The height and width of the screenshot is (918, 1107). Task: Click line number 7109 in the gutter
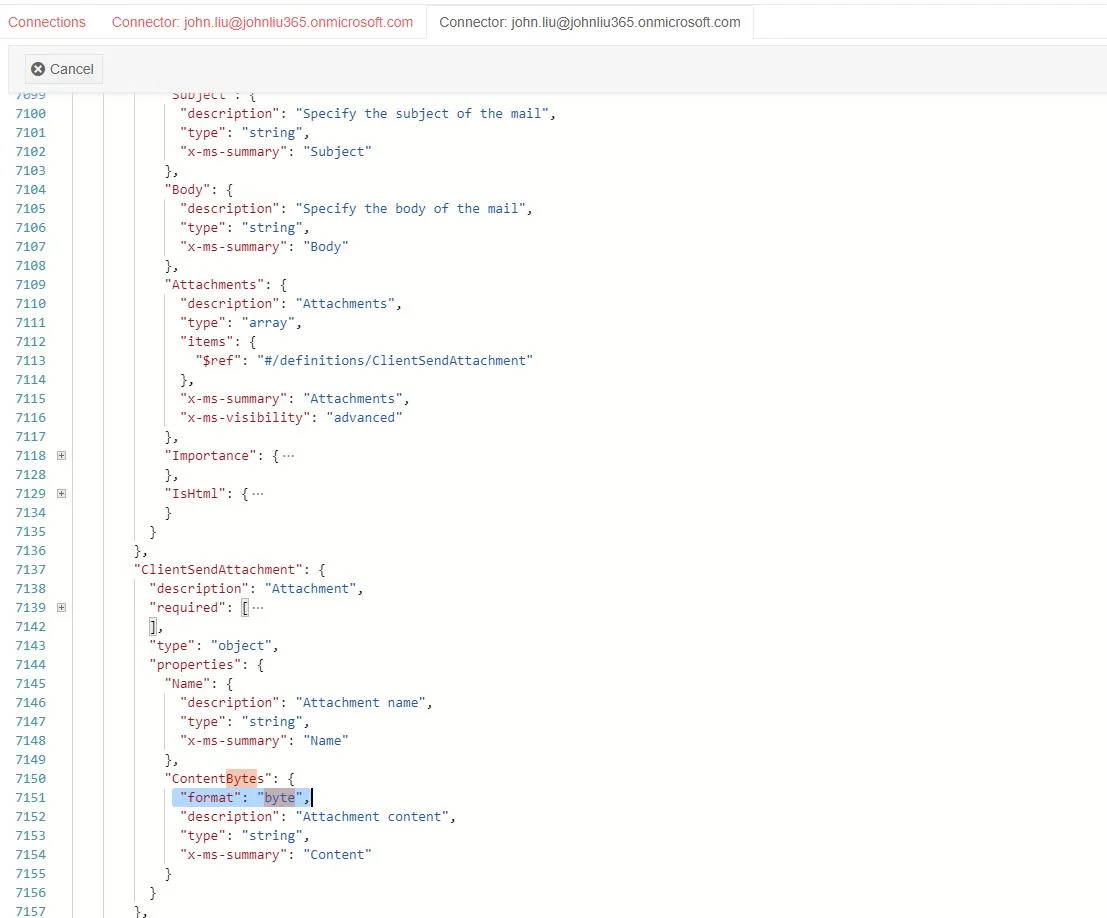pos(30,284)
